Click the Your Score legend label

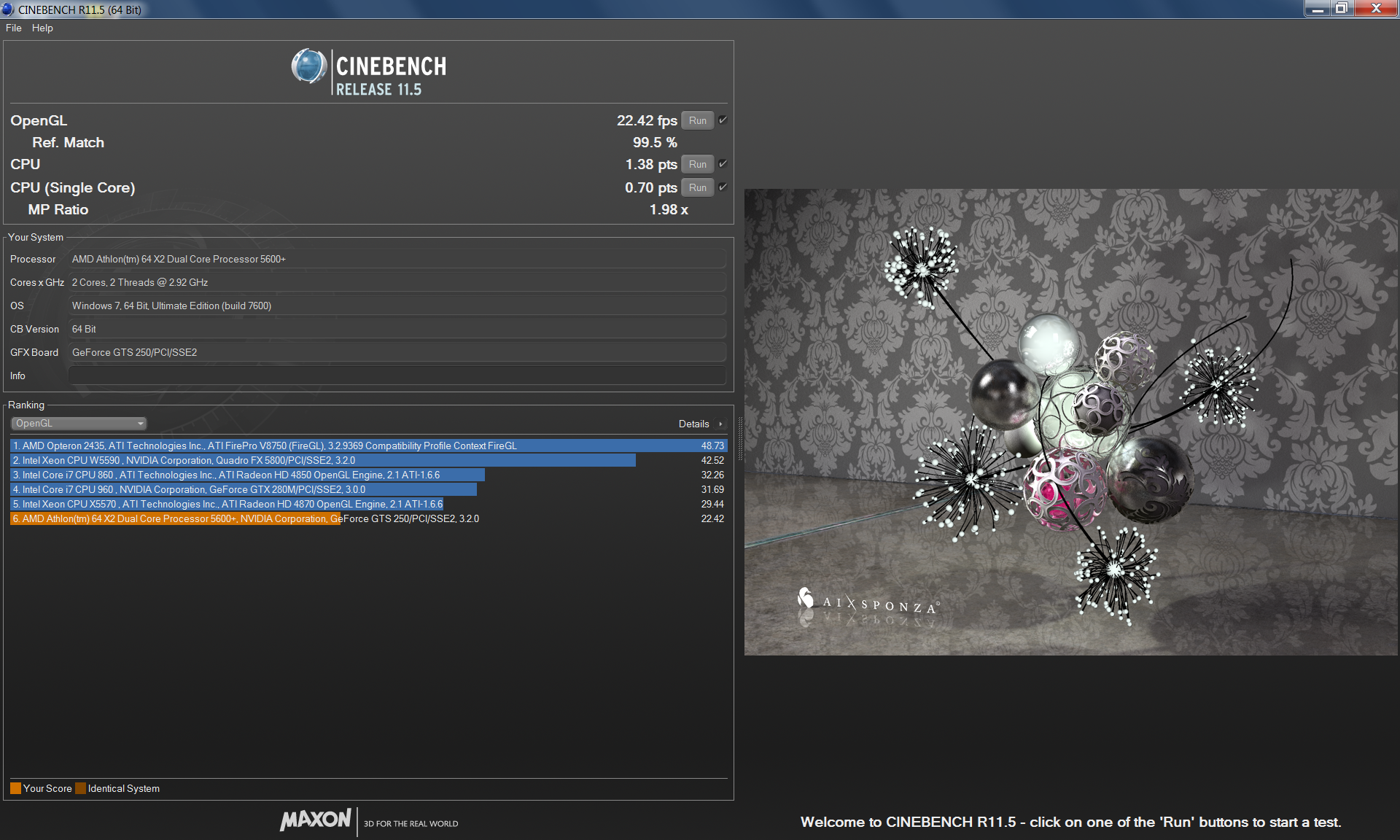(47, 788)
